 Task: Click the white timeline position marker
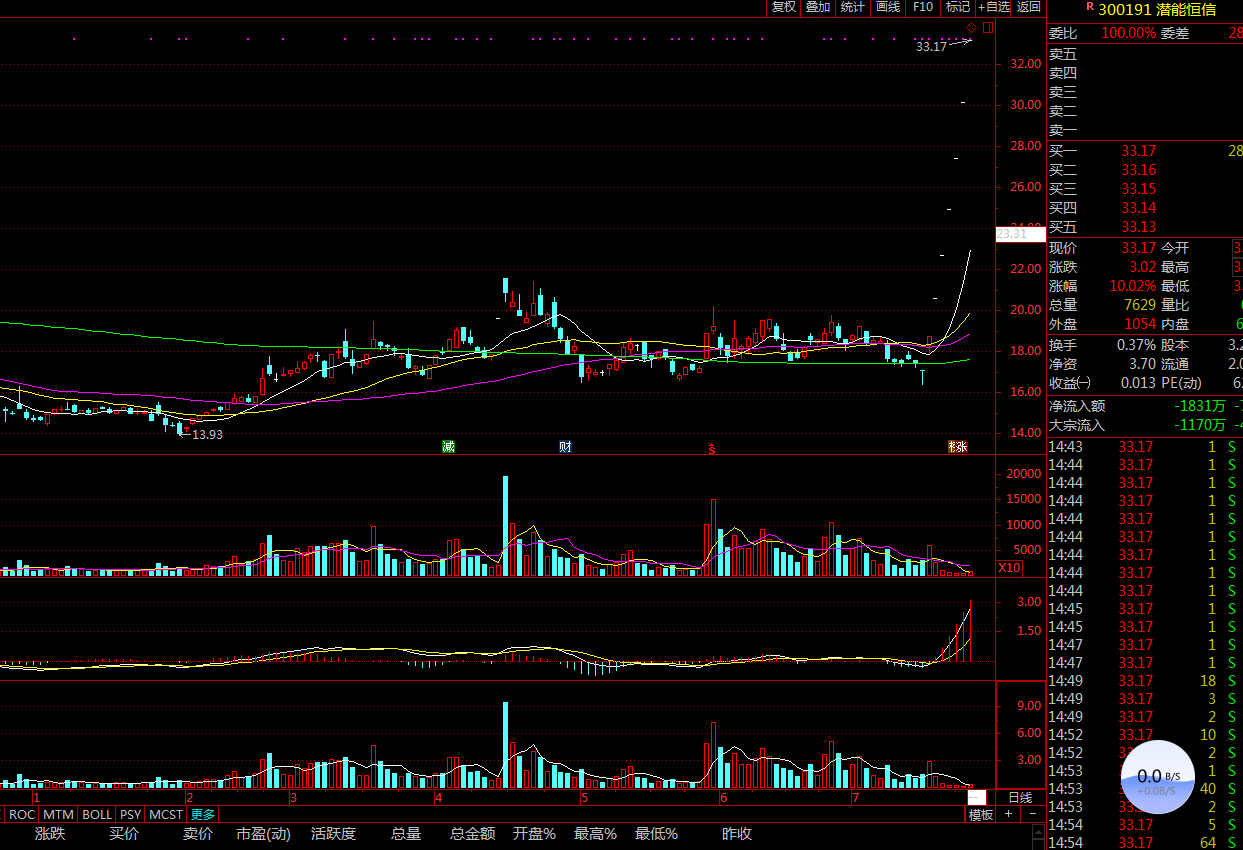click(977, 797)
